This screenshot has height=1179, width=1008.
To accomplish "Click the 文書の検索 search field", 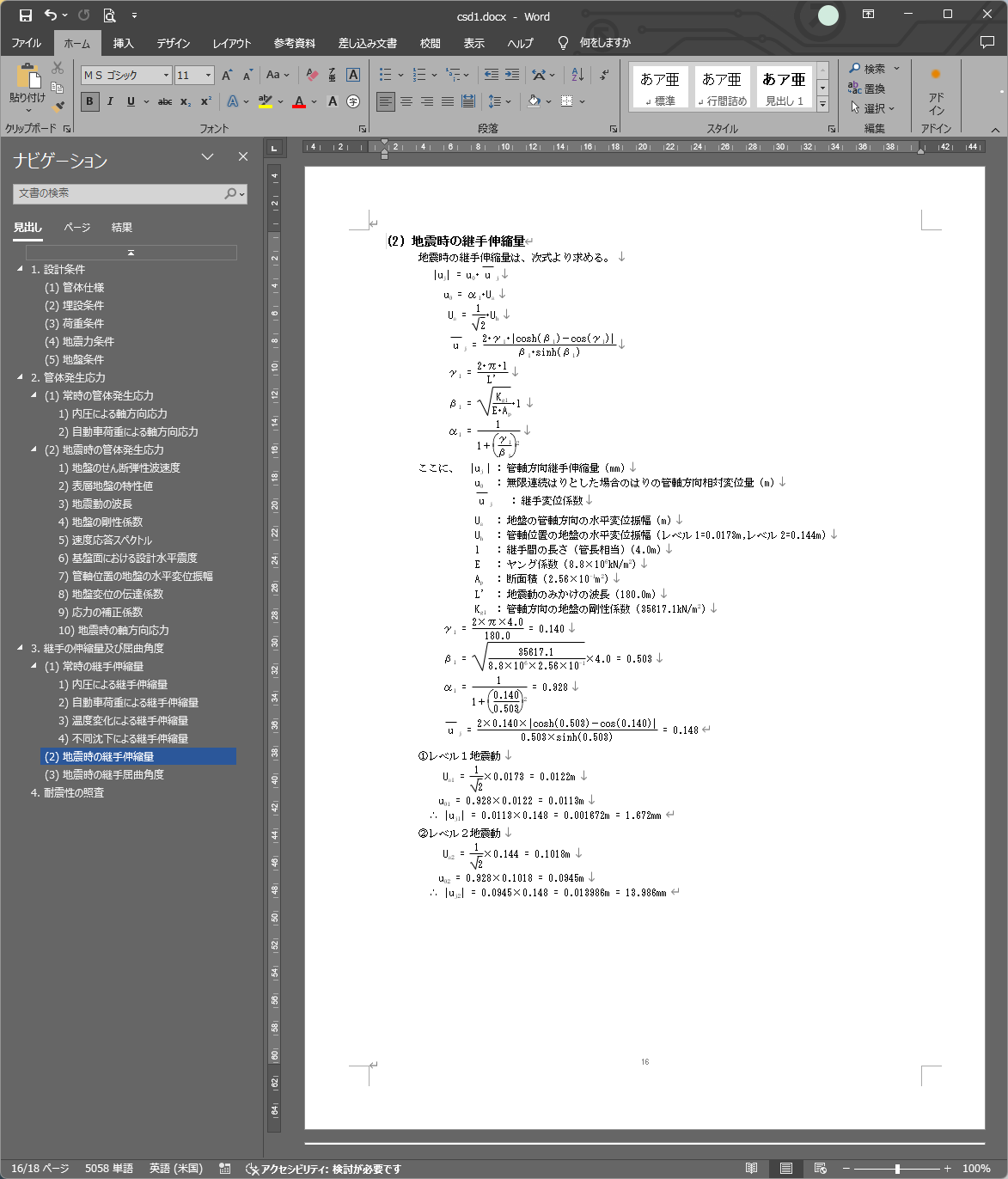I will coord(120,193).
